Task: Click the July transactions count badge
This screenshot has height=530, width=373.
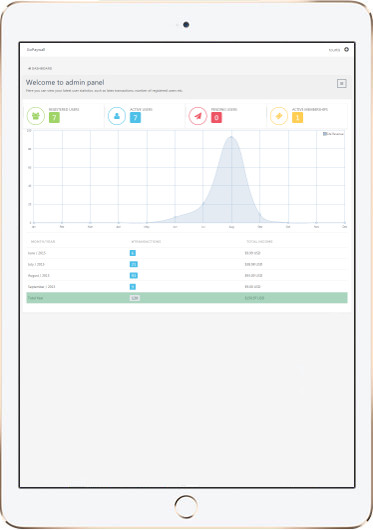Action: [133, 264]
